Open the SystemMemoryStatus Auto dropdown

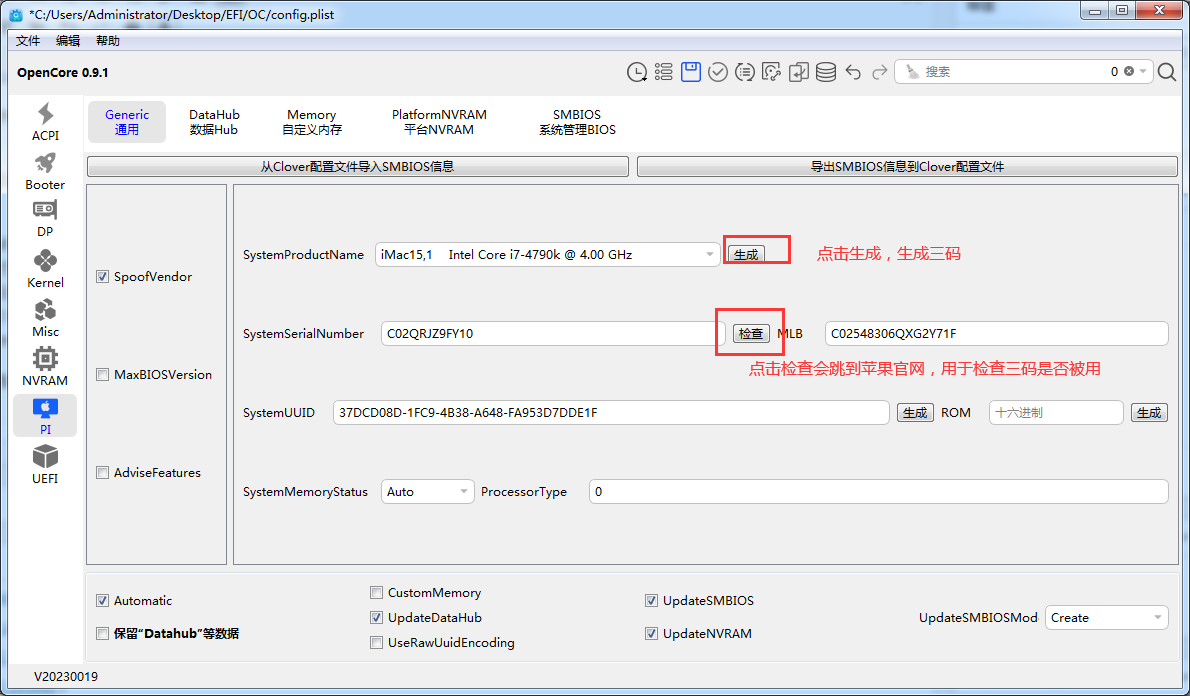(427, 492)
